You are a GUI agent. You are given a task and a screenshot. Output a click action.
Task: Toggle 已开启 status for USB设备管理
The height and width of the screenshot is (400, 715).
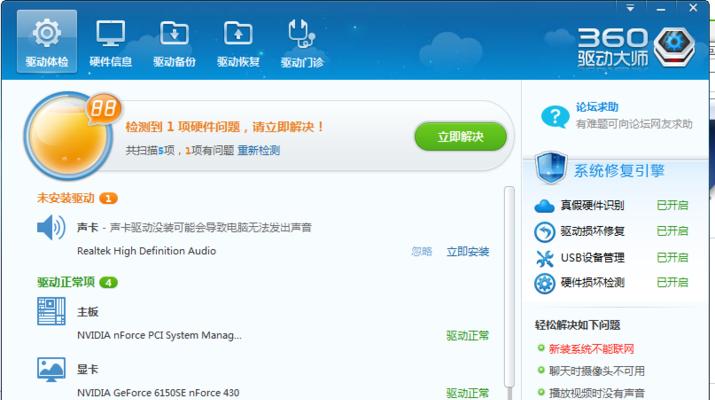[x=672, y=257]
